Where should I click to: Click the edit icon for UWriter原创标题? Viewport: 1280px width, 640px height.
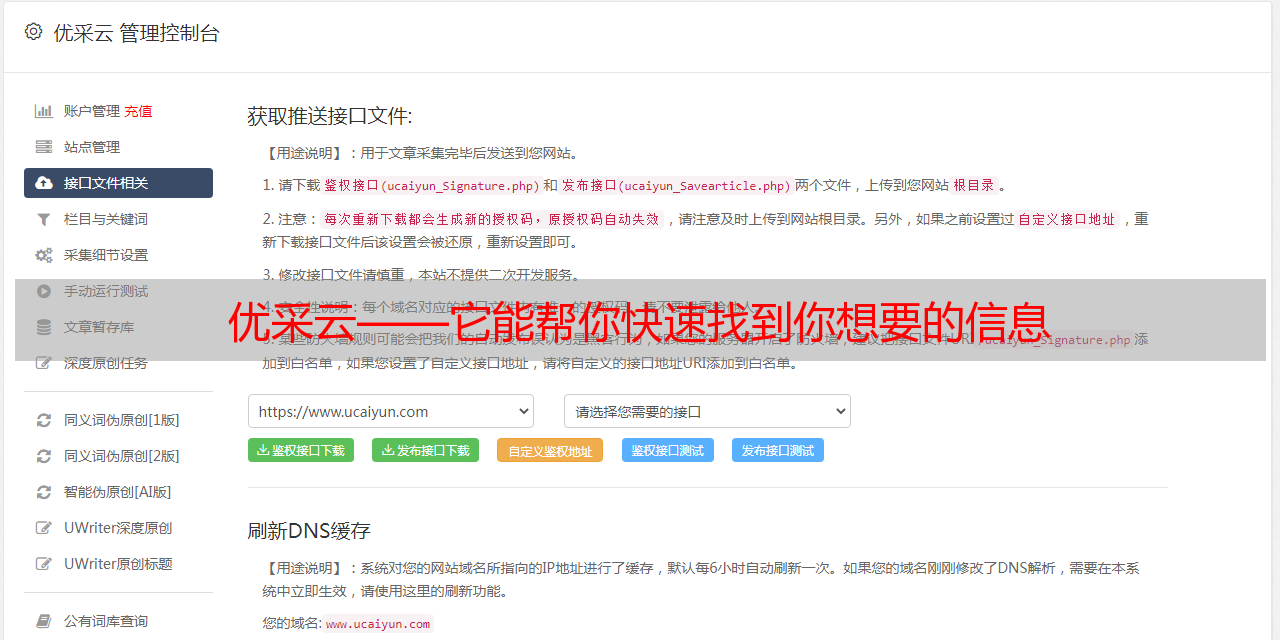44,564
